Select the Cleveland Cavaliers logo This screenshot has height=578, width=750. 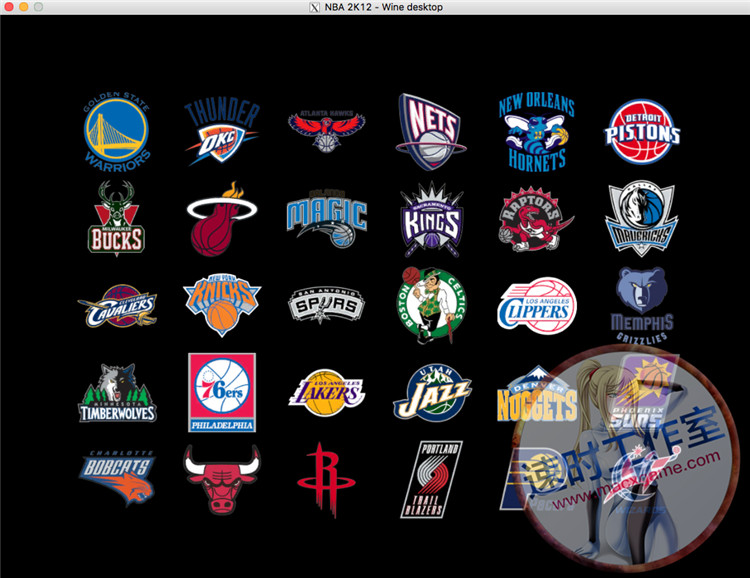[117, 306]
